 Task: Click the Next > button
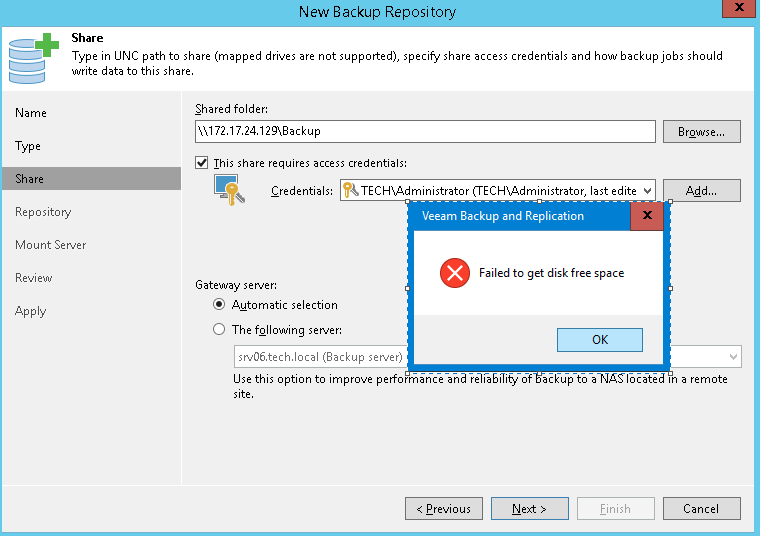[x=529, y=509]
